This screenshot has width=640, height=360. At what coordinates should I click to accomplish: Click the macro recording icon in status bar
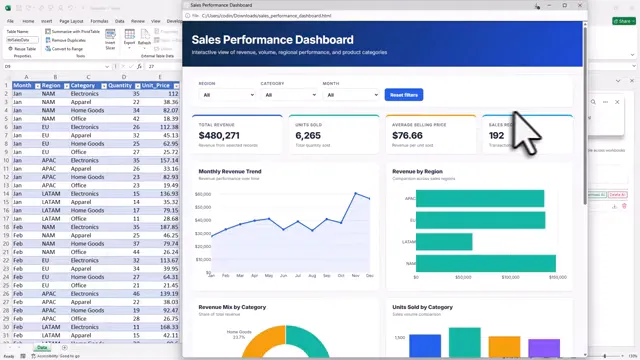23,356
